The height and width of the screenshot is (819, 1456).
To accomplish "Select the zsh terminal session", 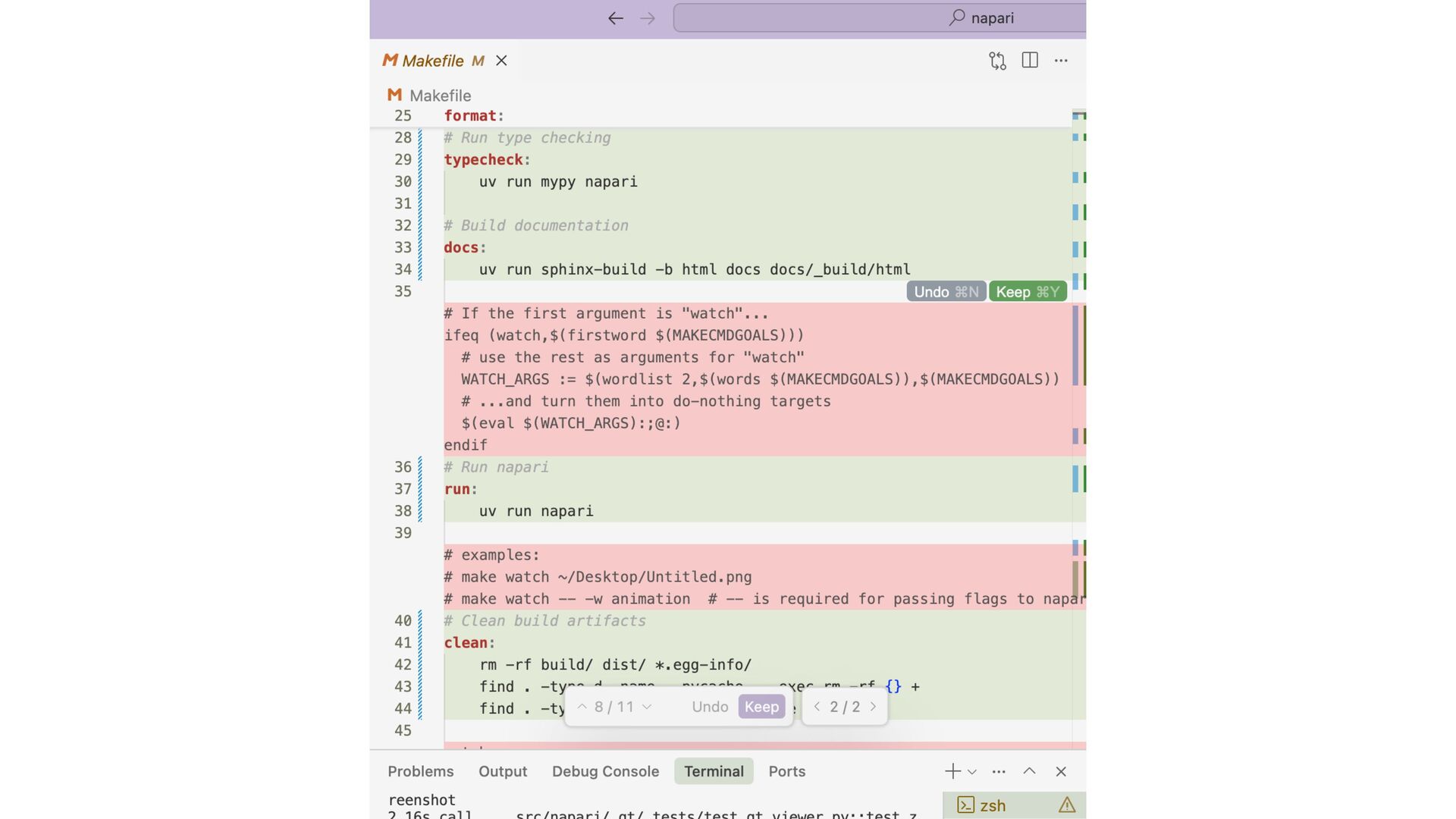I will click(992, 805).
